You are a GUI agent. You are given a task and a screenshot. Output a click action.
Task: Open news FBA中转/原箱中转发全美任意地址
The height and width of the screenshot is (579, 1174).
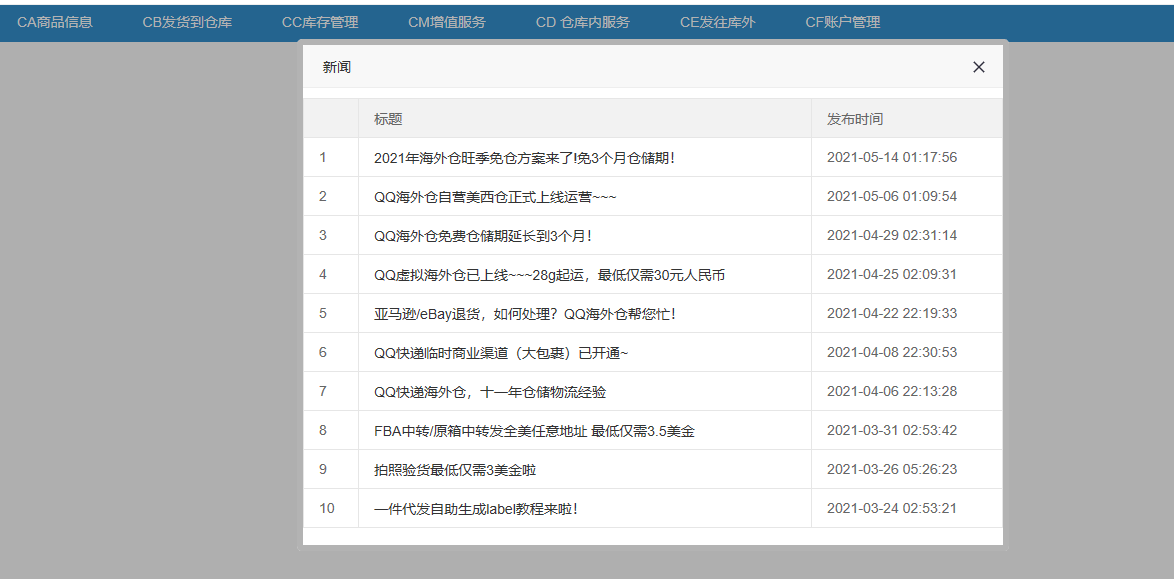[x=535, y=431]
